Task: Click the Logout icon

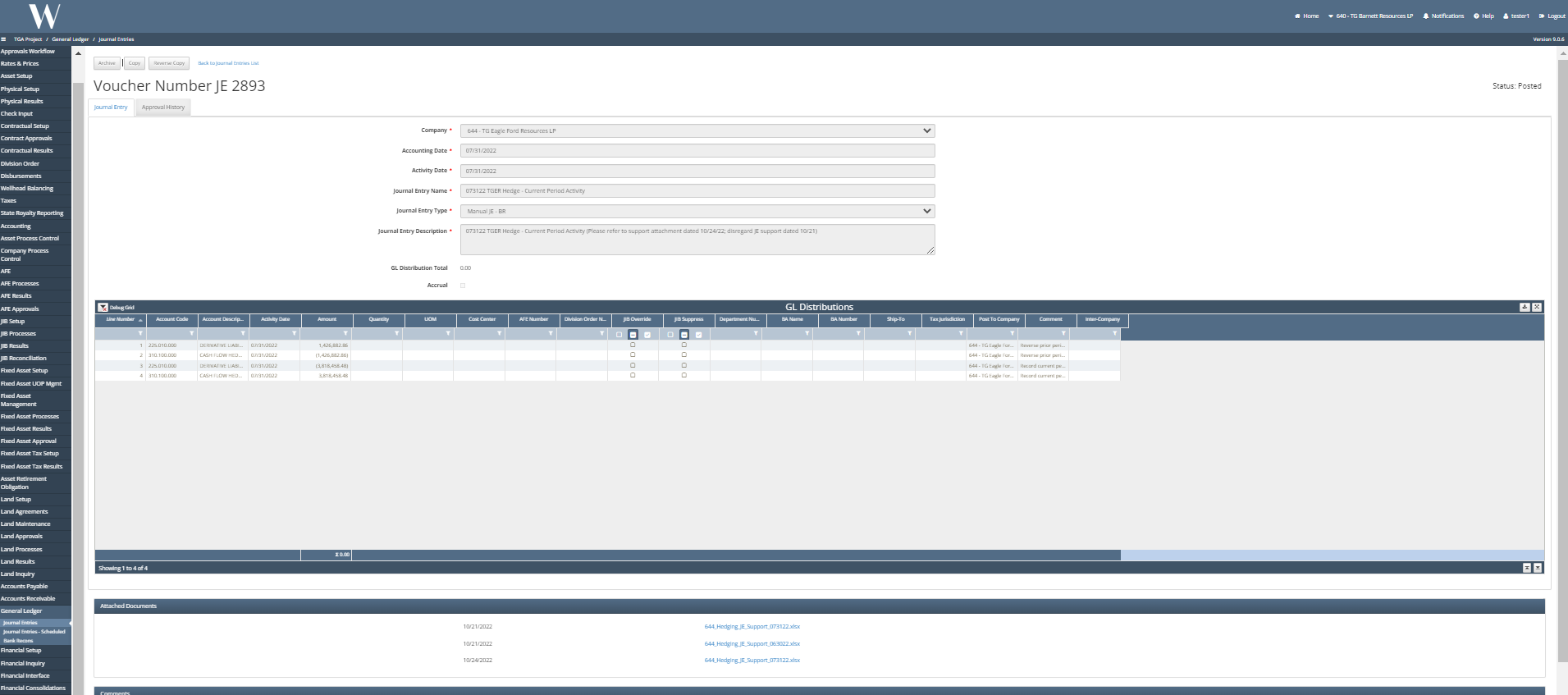Action: (1542, 16)
